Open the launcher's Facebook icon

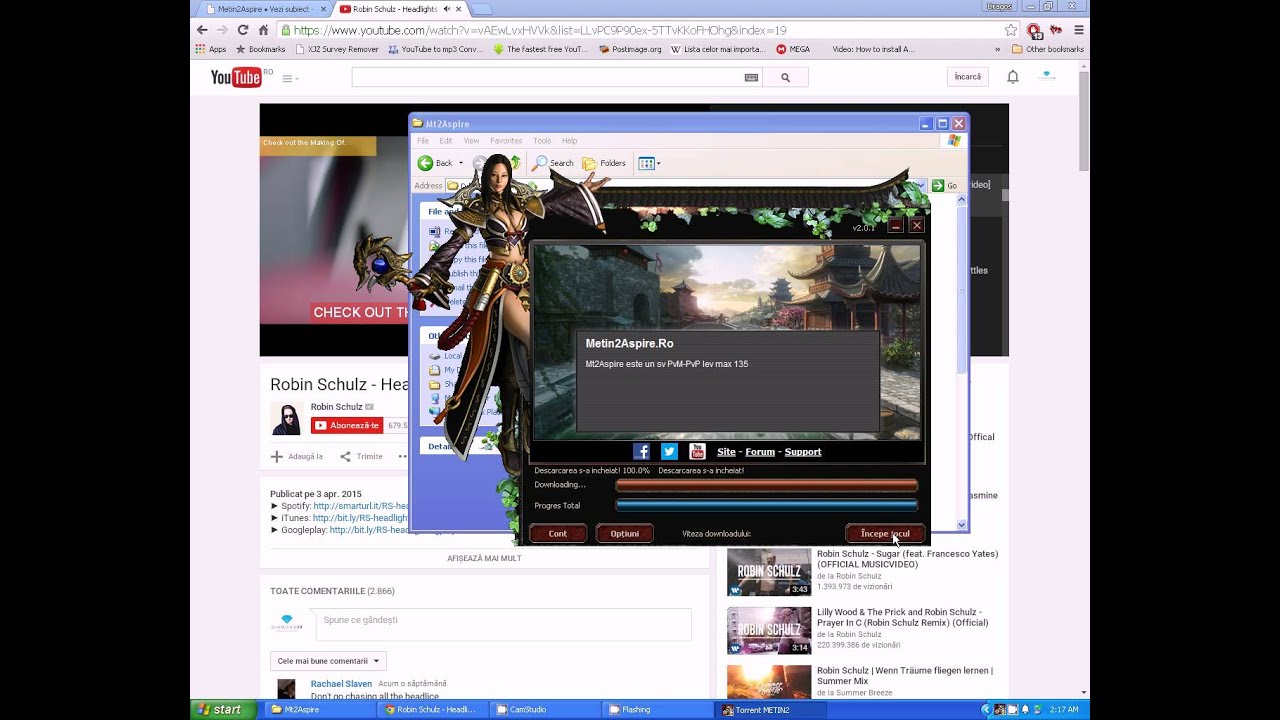(641, 452)
